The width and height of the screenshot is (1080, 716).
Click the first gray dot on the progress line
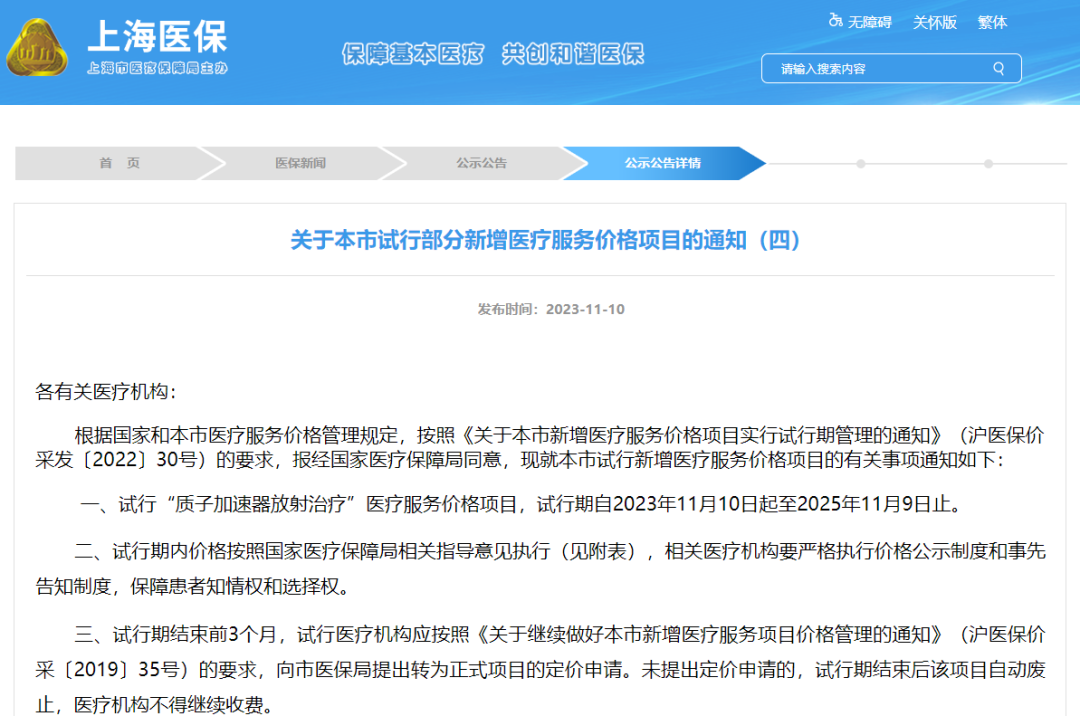pos(861,163)
